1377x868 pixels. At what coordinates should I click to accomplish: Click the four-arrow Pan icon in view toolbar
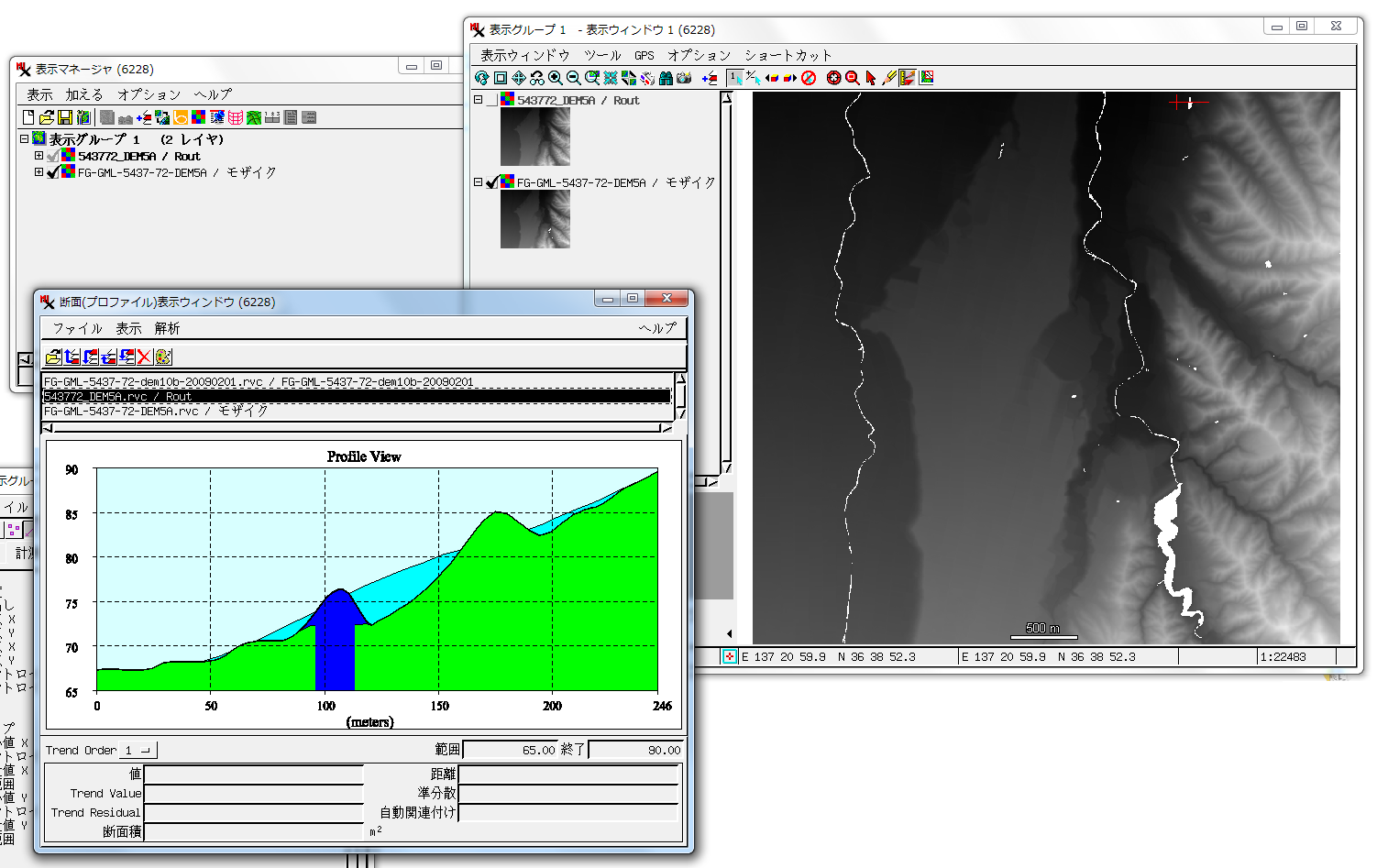[519, 78]
